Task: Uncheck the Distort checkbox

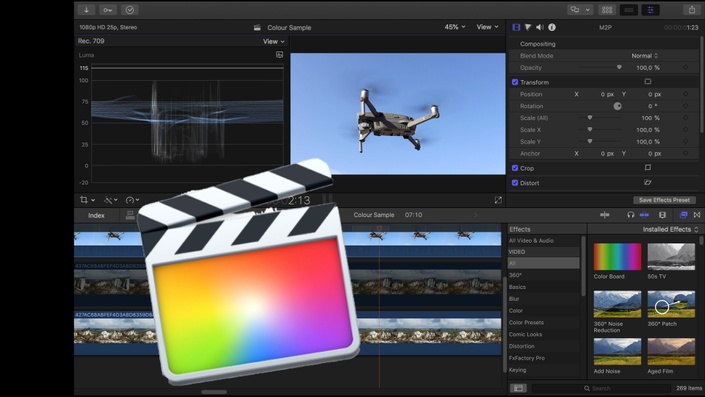Action: [515, 183]
